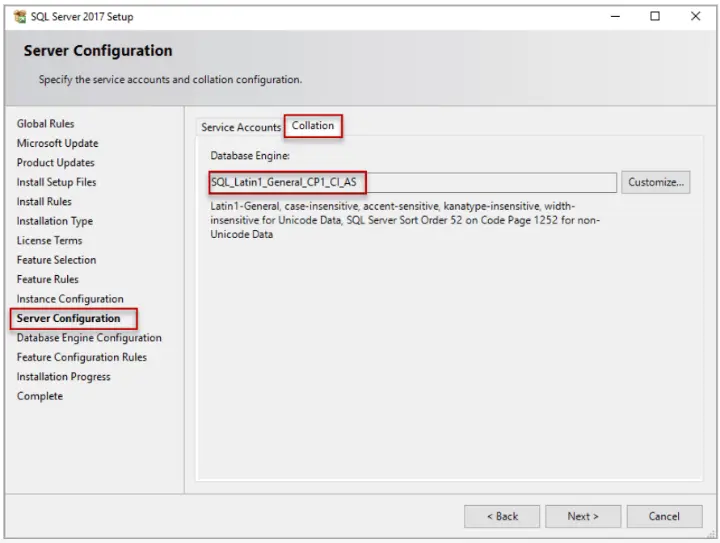Image resolution: width=720 pixels, height=543 pixels.
Task: Select the Feature Selection step
Action: point(56,260)
